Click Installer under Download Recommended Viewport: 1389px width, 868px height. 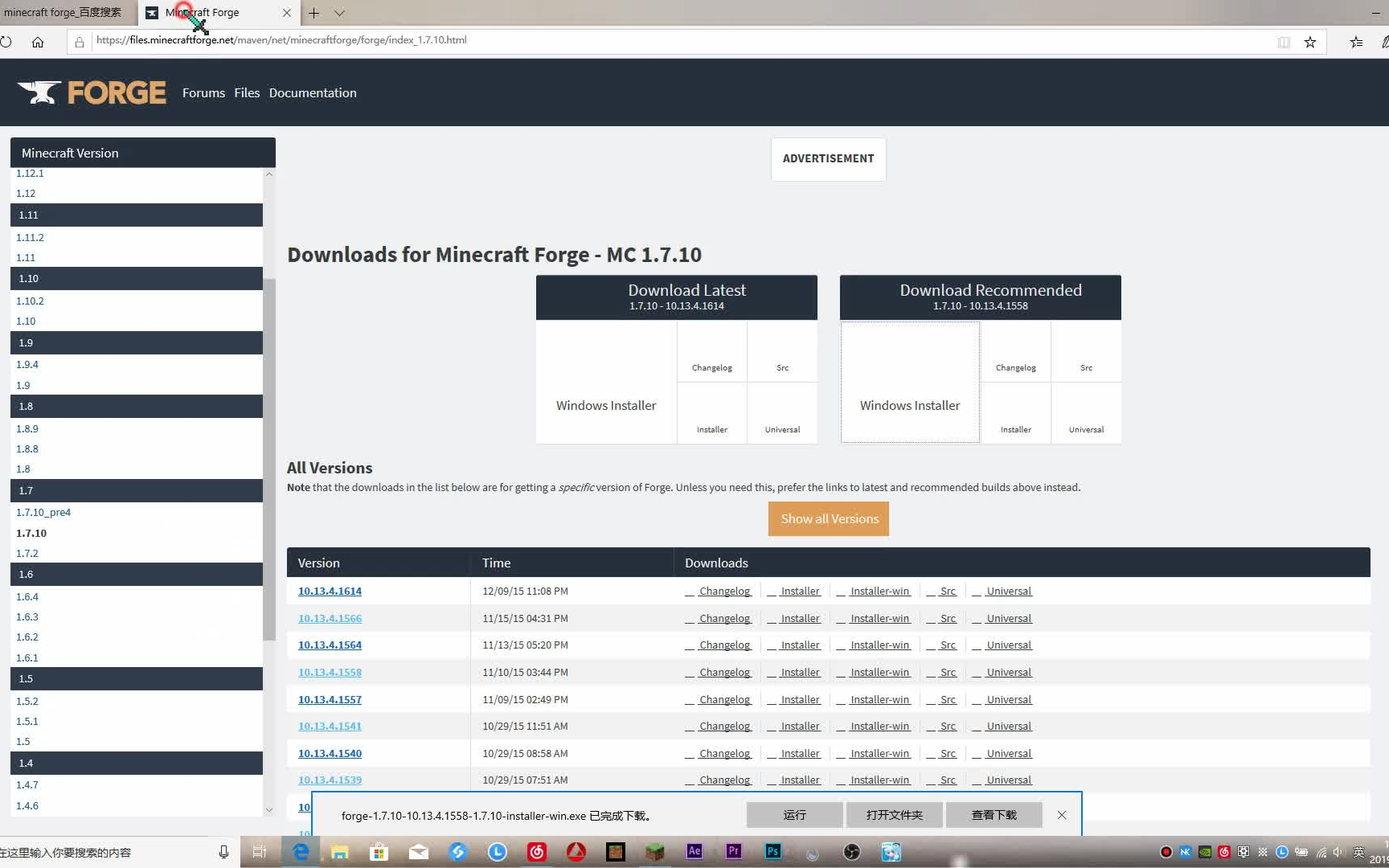[1015, 413]
